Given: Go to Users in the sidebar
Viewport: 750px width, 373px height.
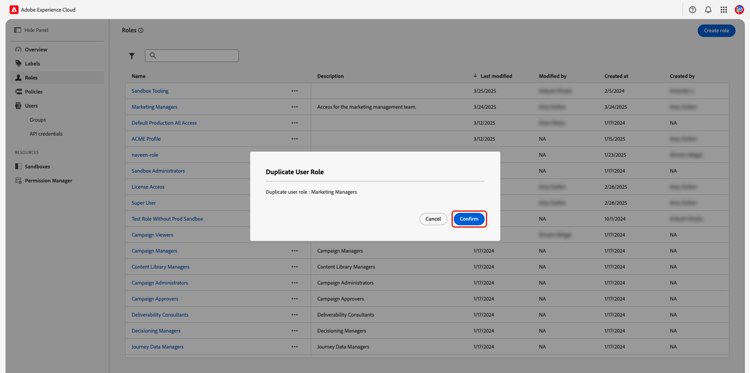Looking at the screenshot, I should click(31, 106).
